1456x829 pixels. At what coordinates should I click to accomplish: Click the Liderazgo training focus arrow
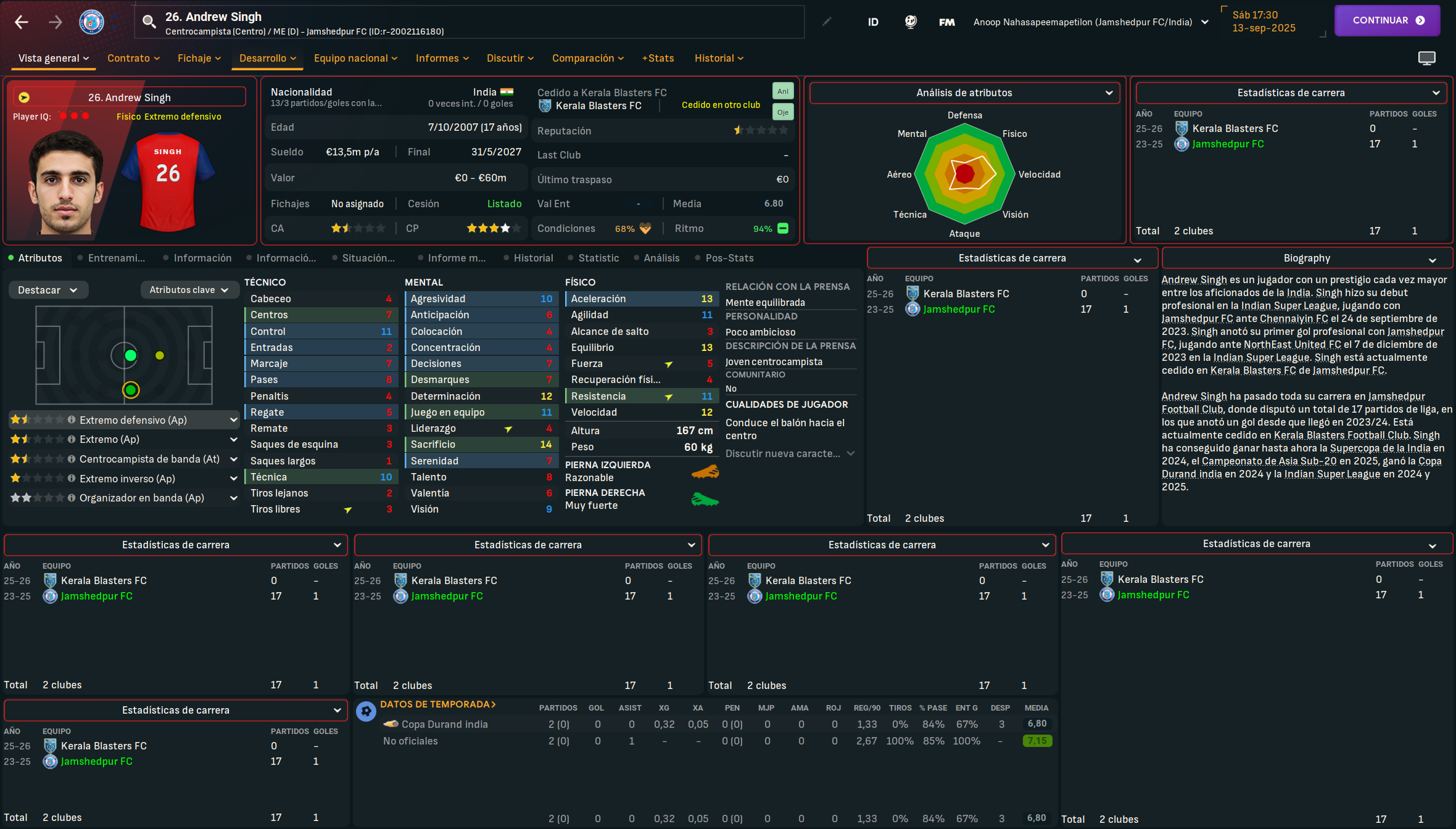508,429
